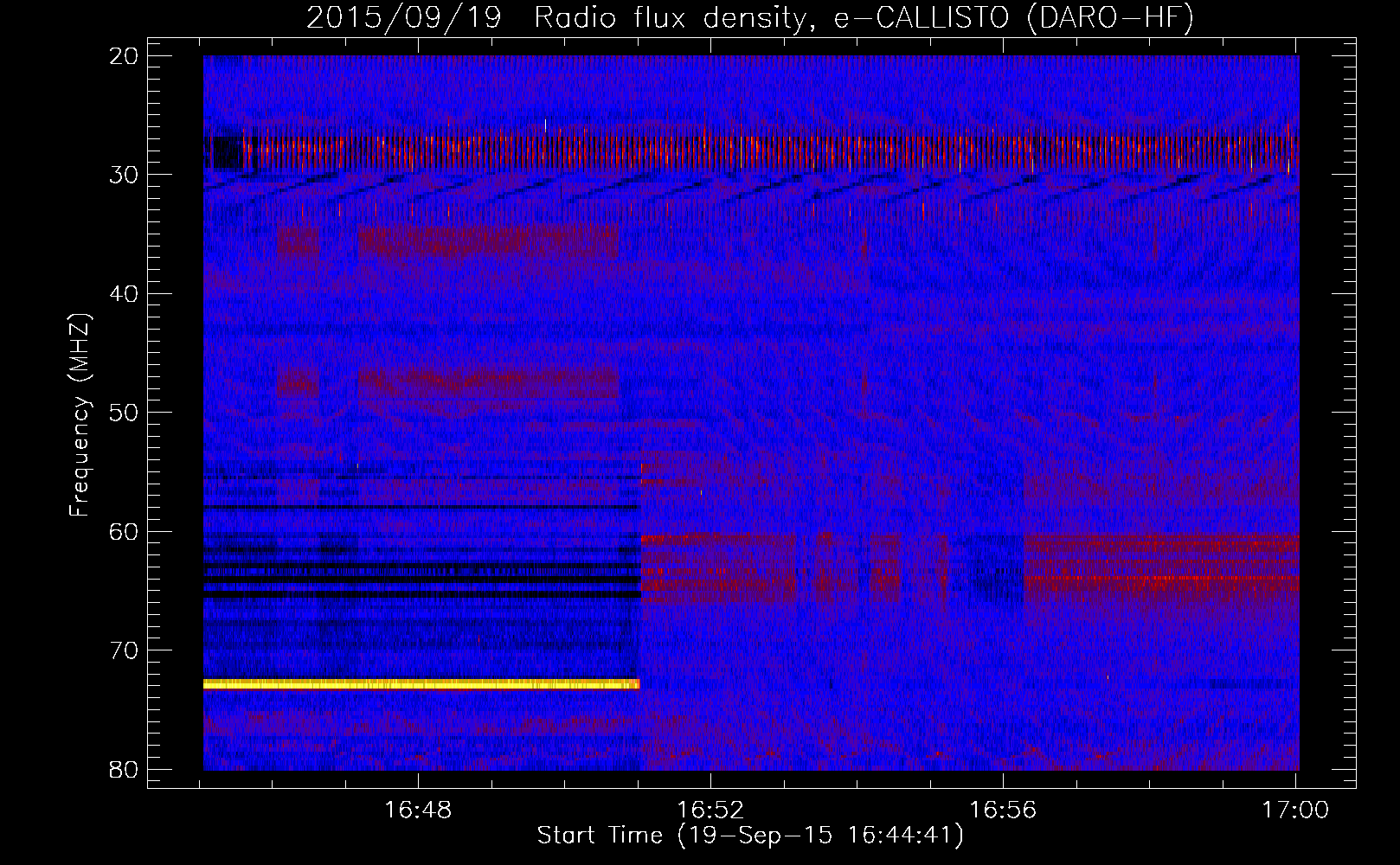Click the 'Frequency (MHZ)' axis label

click(x=80, y=415)
